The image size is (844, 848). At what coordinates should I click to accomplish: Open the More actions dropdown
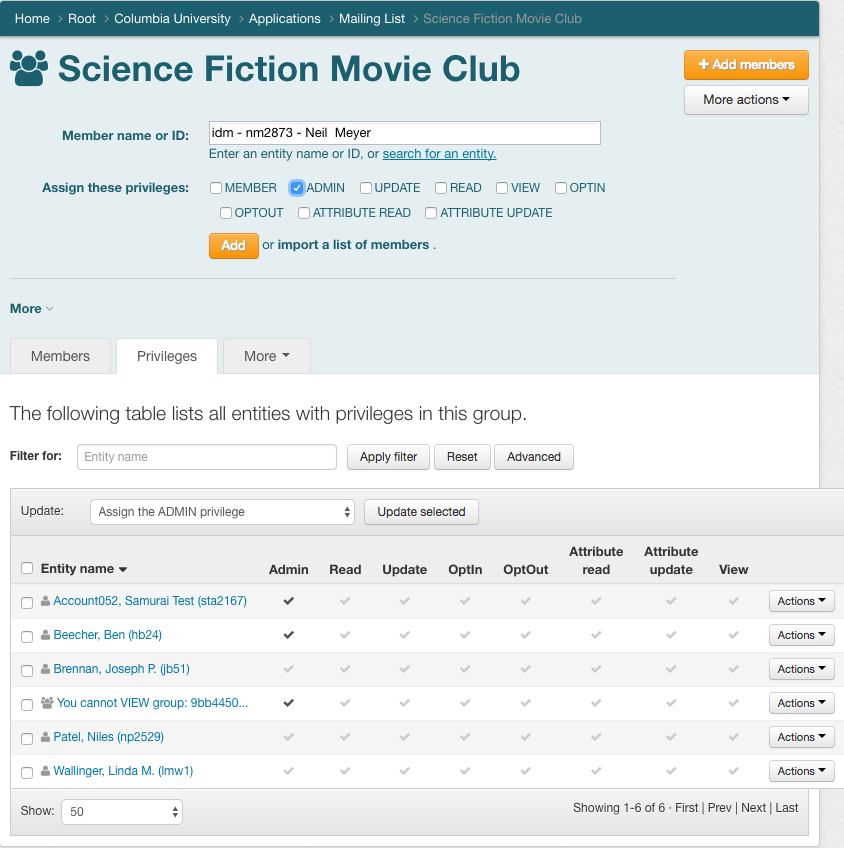point(746,100)
